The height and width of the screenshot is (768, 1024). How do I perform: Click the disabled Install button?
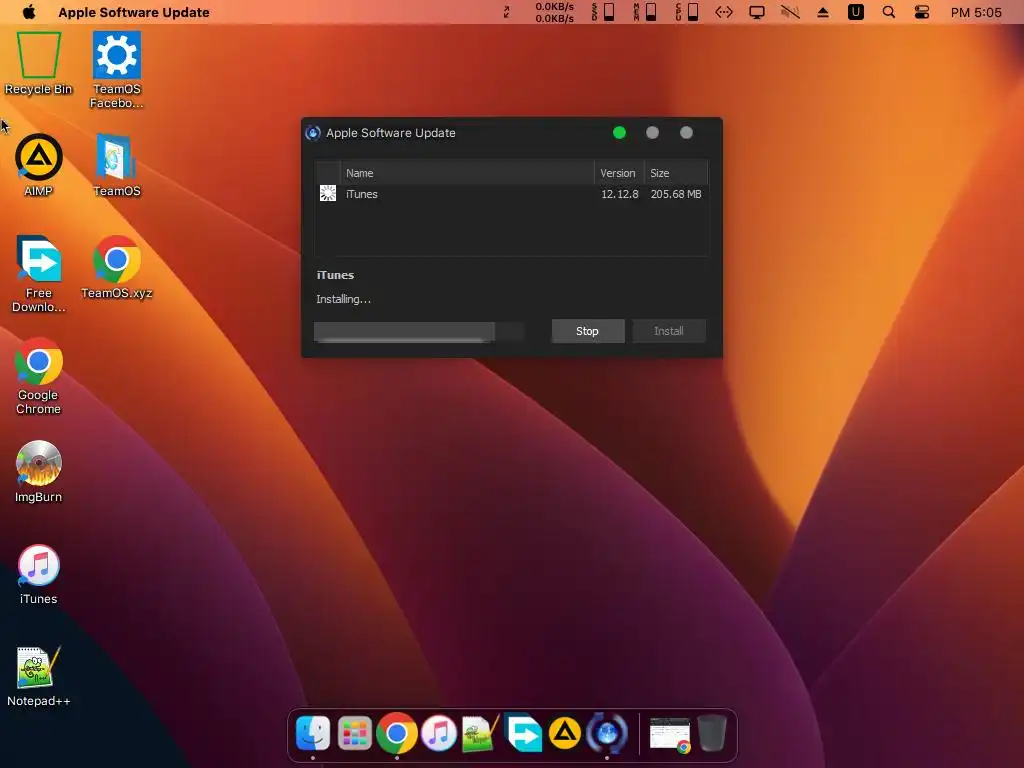click(669, 331)
